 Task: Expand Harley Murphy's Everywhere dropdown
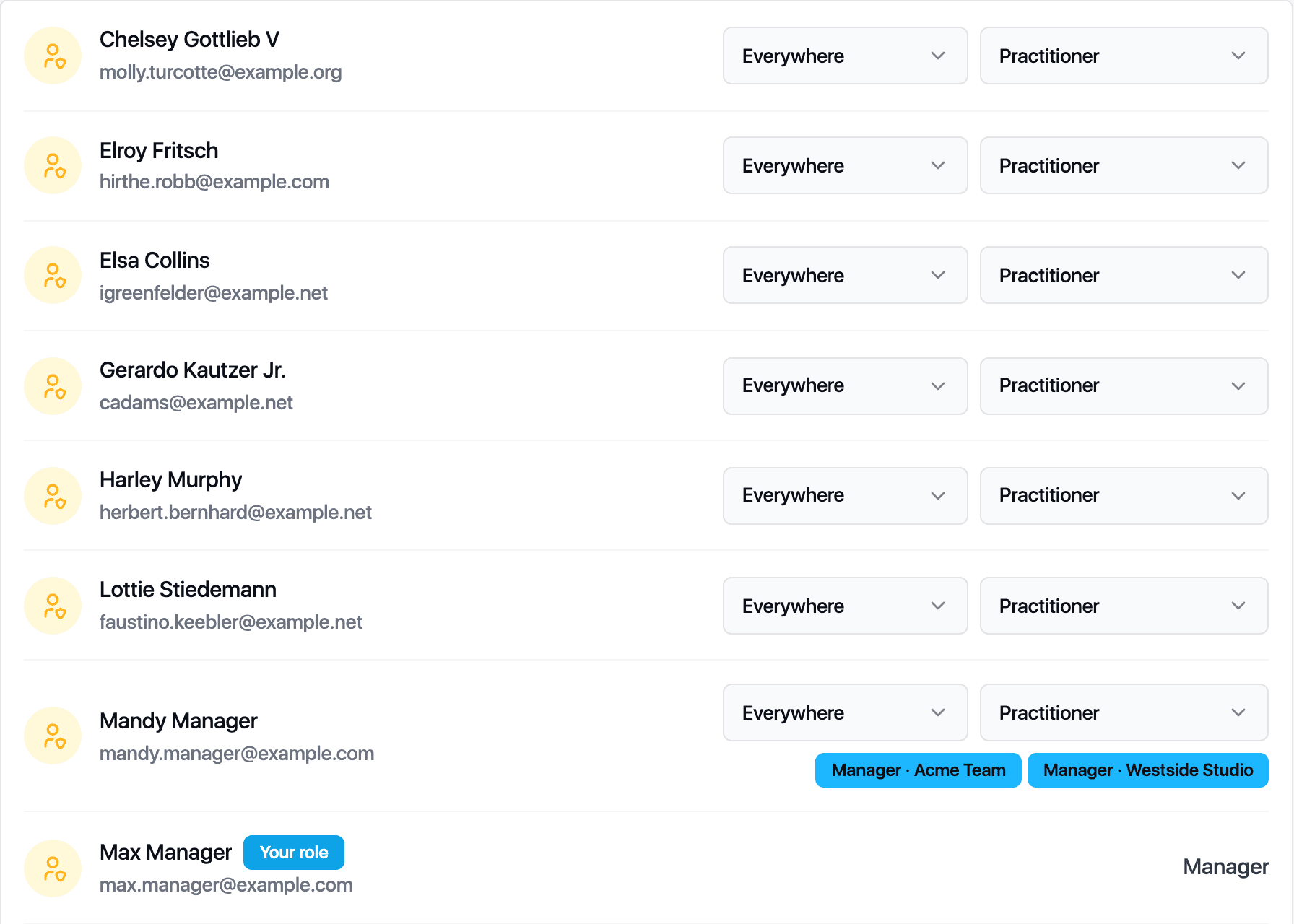pos(845,496)
